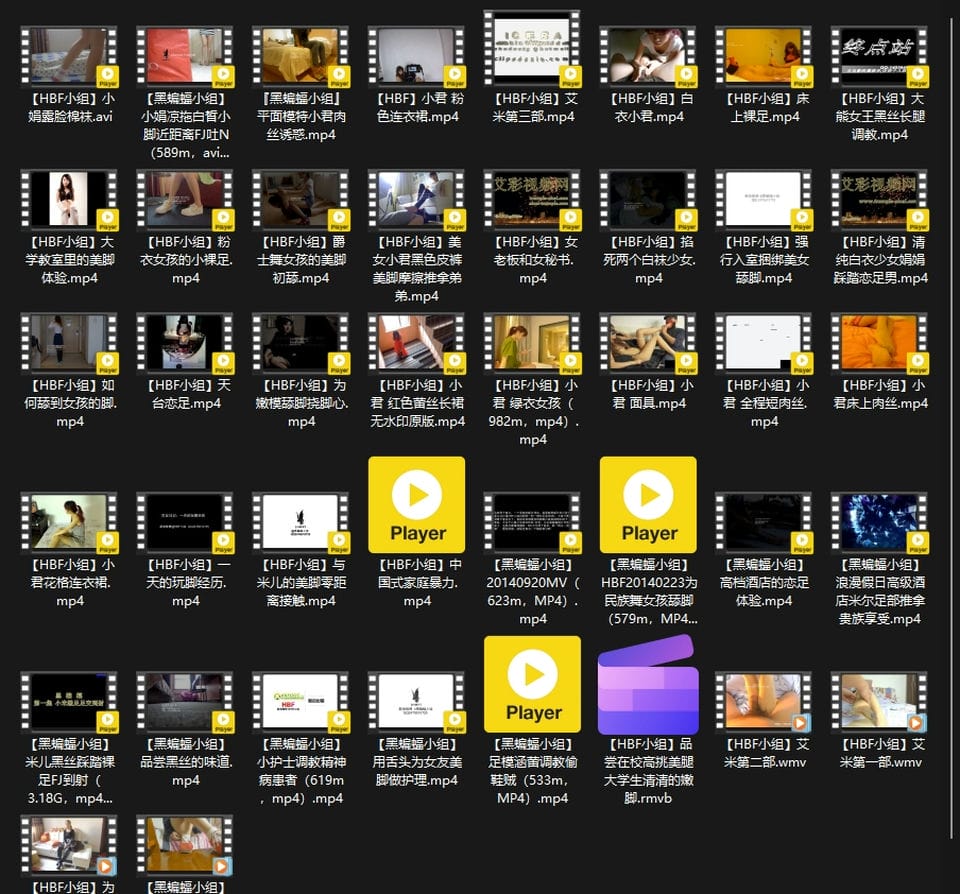Select thumbnail of 品尝黑丝的味道.mp4
Screen dimensions: 960x894
coord(185,702)
